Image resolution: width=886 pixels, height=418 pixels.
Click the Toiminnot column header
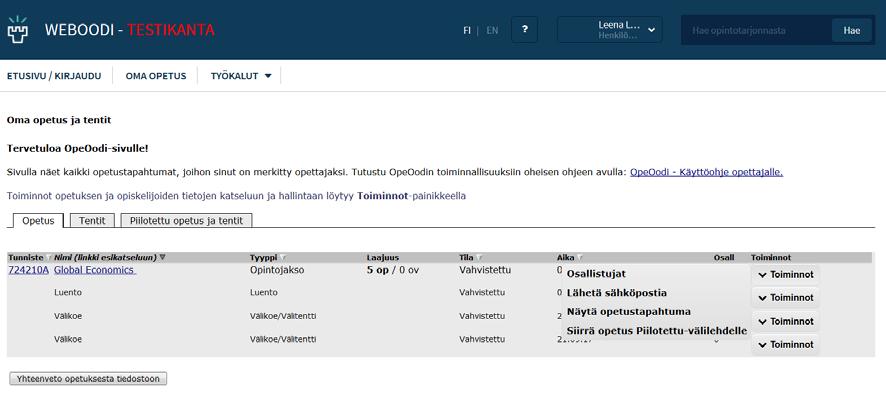771,258
